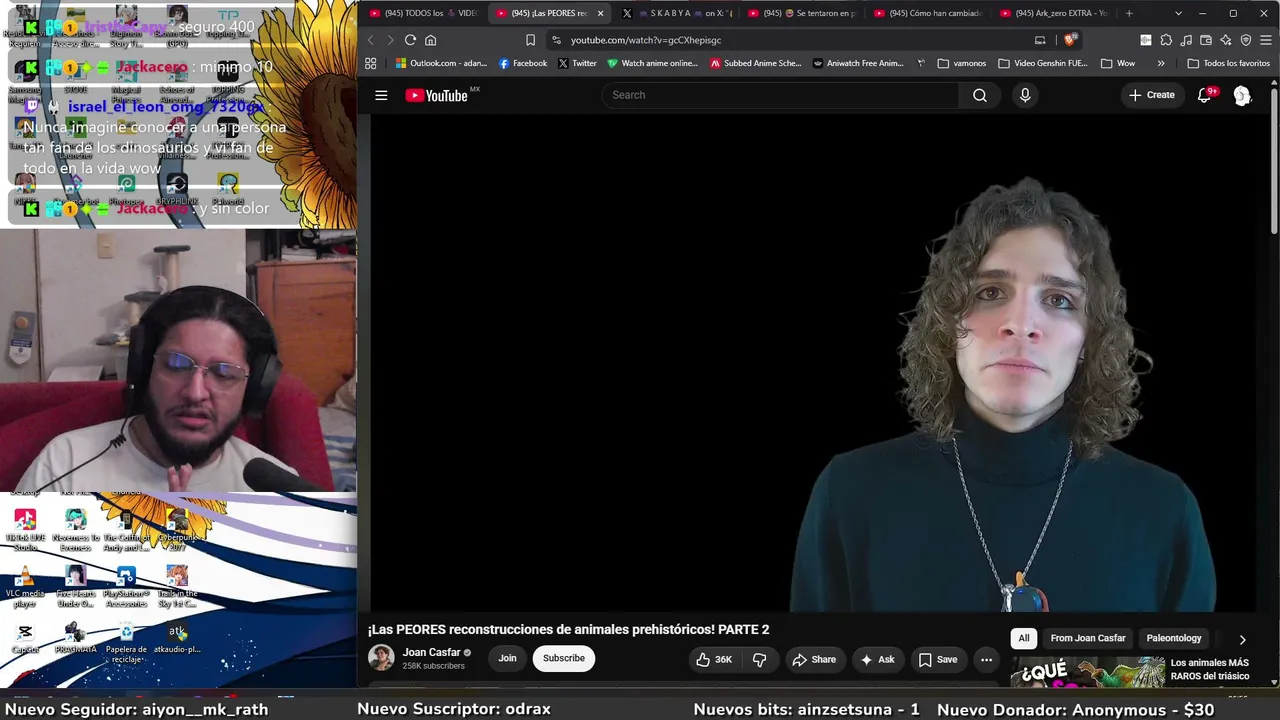
Task: Click the Join channel button
Action: tap(507, 658)
